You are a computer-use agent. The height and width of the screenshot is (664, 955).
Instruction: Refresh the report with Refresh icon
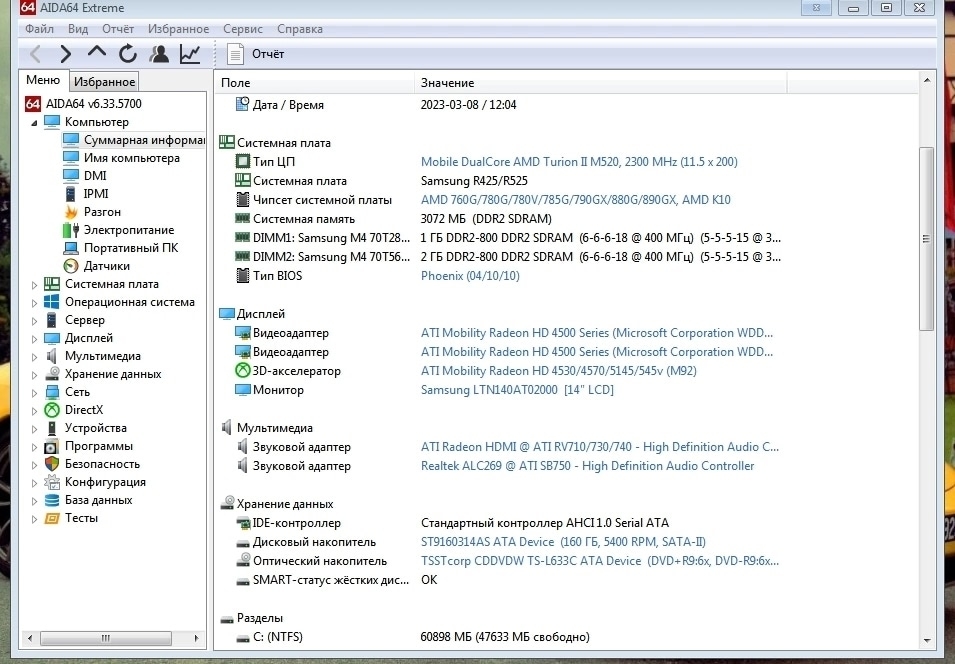(127, 54)
